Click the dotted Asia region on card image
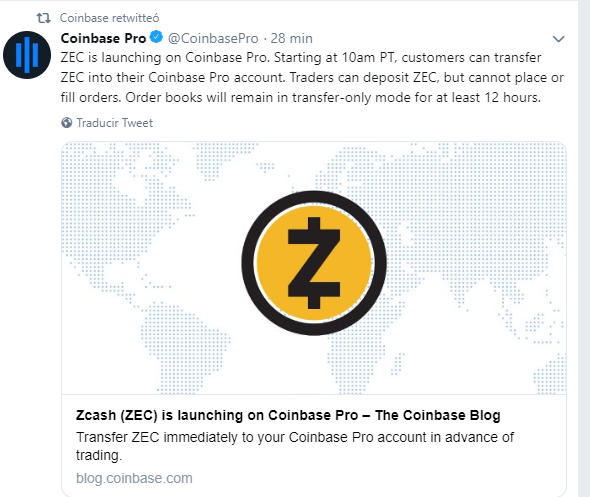The height and width of the screenshot is (497, 590). pos(470,226)
